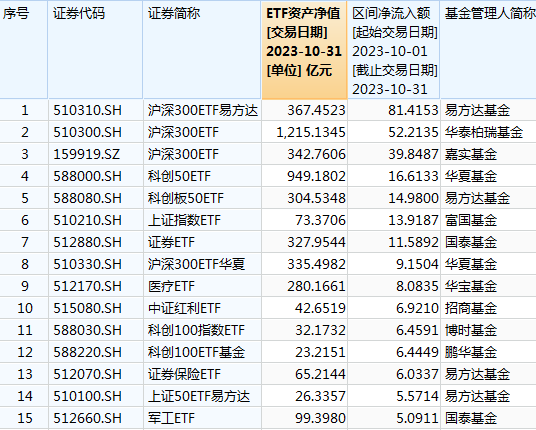Click the name 科创100ETF基金
536x430 pixels.
click(x=196, y=352)
